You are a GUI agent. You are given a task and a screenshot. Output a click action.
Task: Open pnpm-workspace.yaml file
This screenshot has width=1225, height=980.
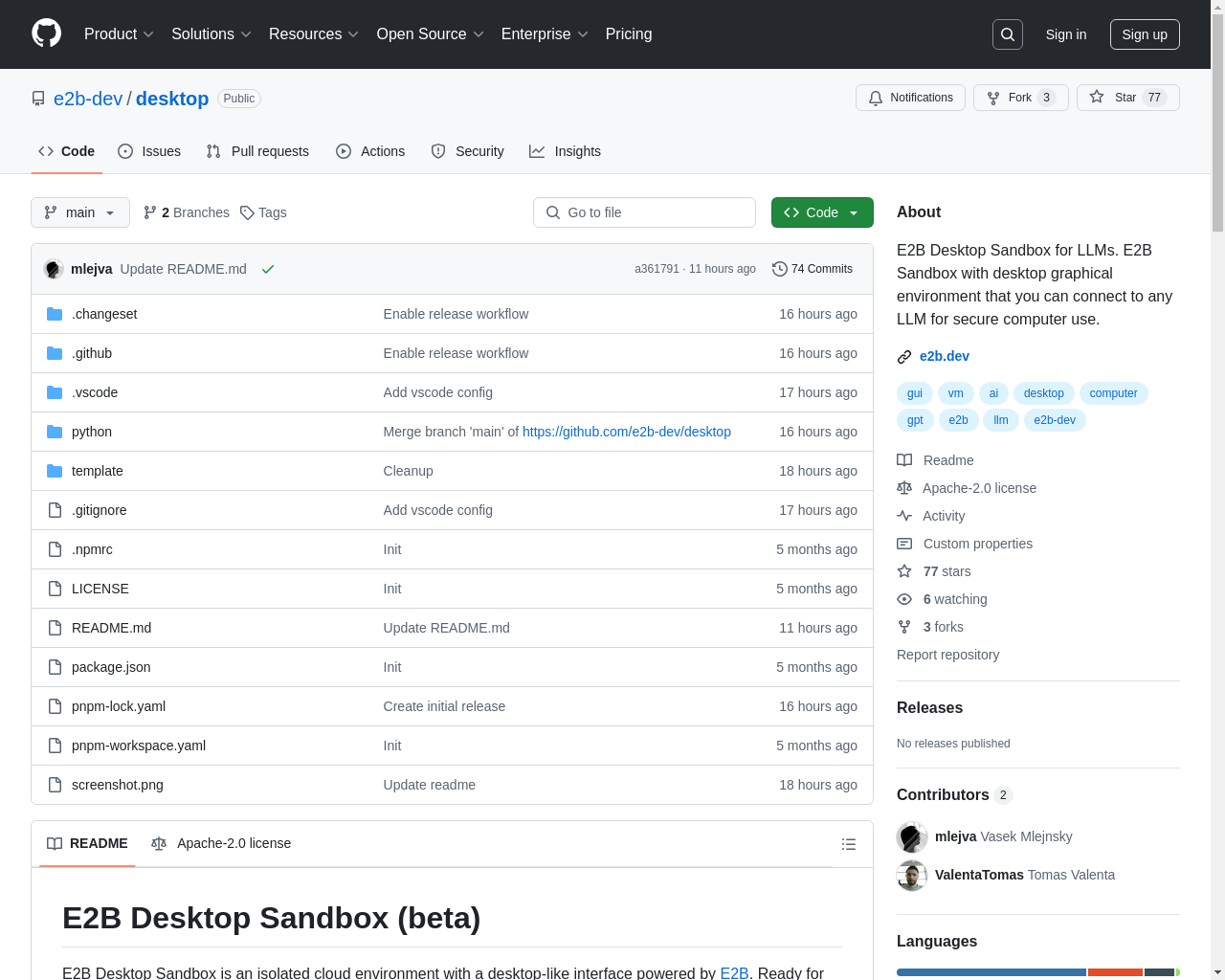click(139, 746)
